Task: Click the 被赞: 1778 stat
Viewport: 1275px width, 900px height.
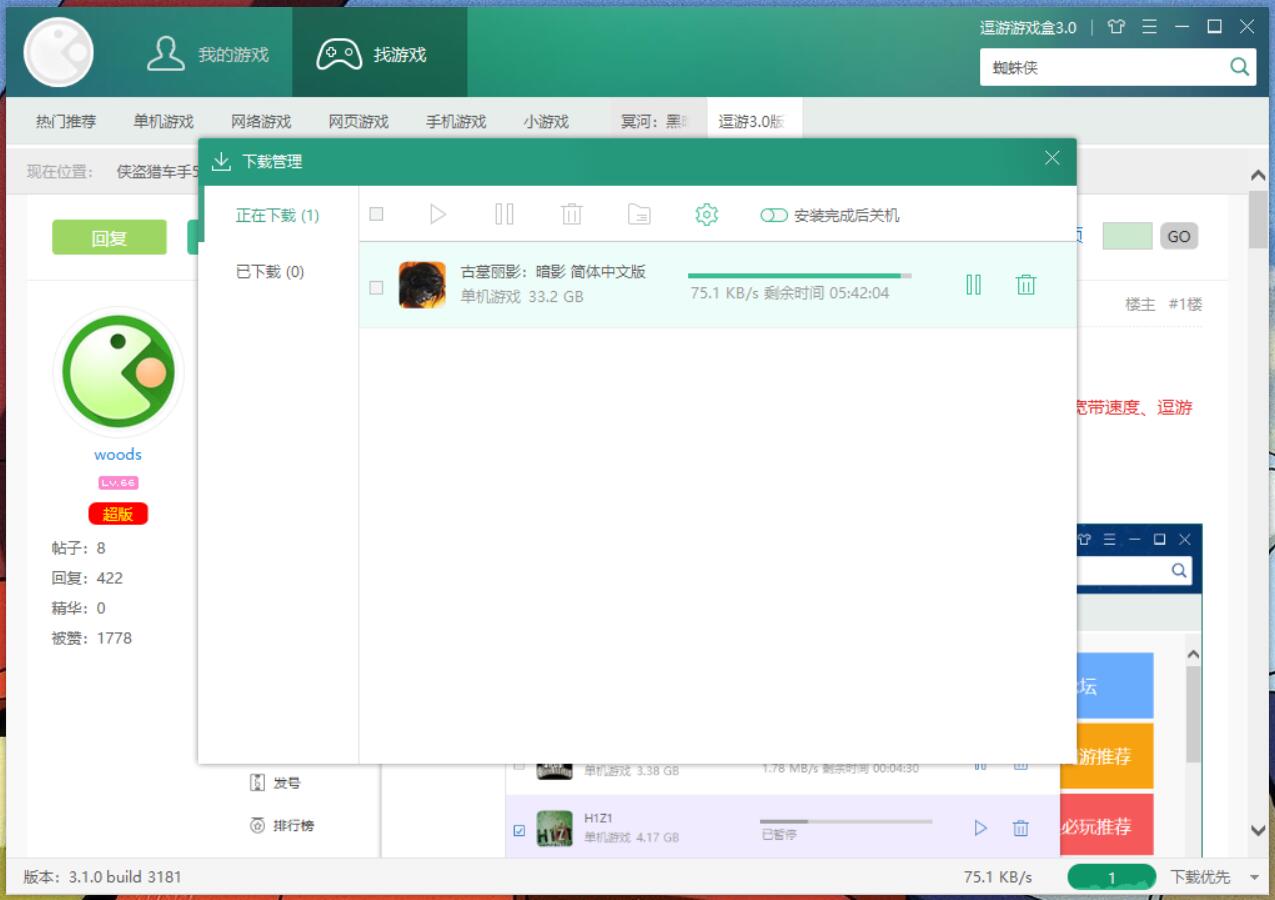Action: coord(91,638)
